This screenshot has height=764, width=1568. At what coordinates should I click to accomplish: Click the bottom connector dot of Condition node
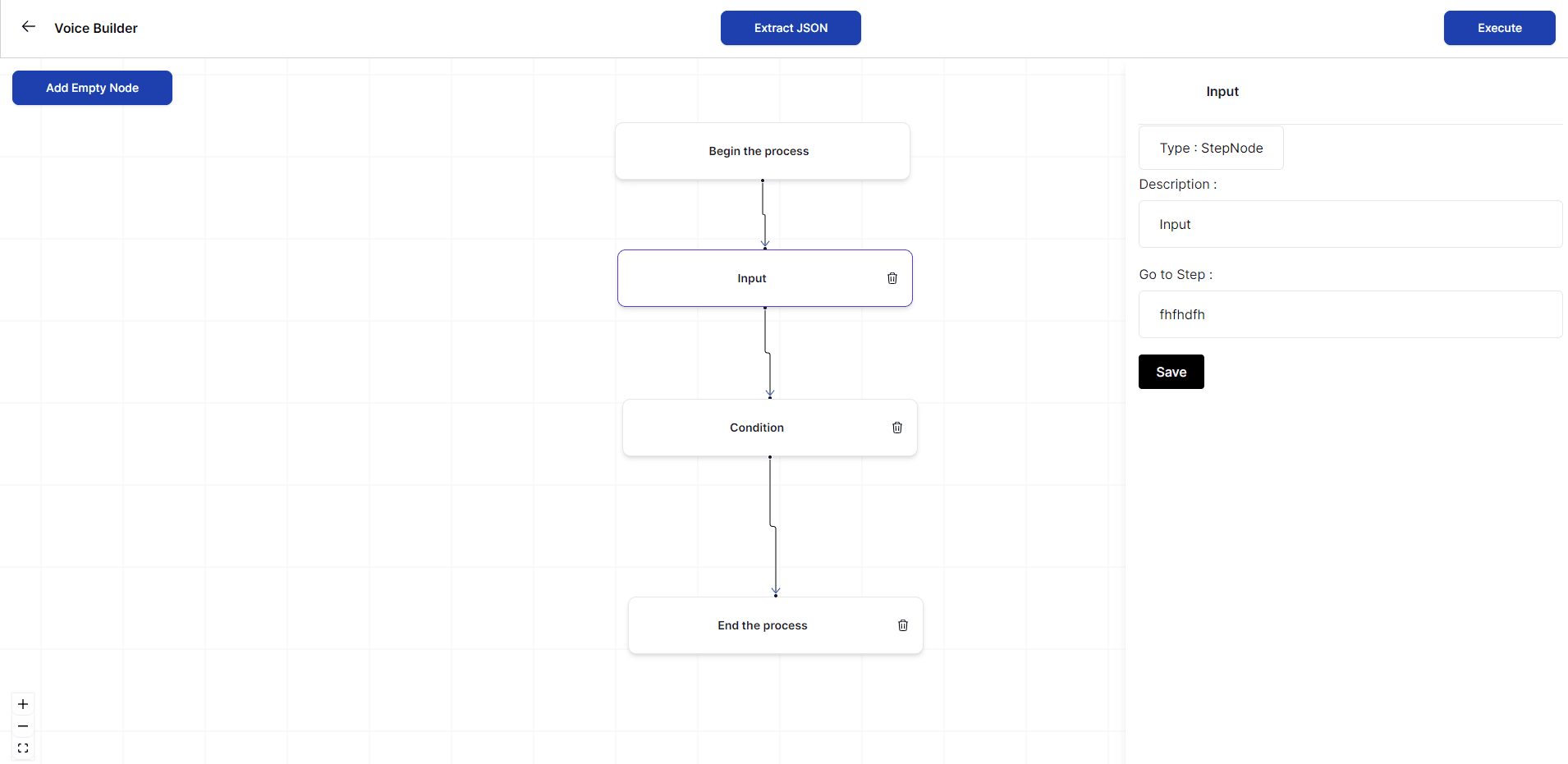click(770, 457)
